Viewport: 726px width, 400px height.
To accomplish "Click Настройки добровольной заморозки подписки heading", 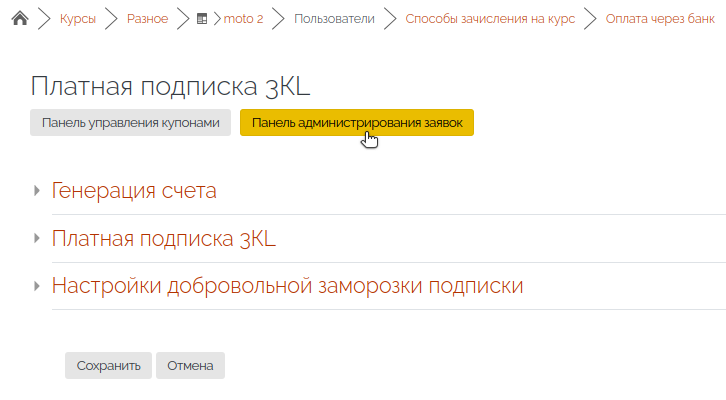I will tap(287, 286).
